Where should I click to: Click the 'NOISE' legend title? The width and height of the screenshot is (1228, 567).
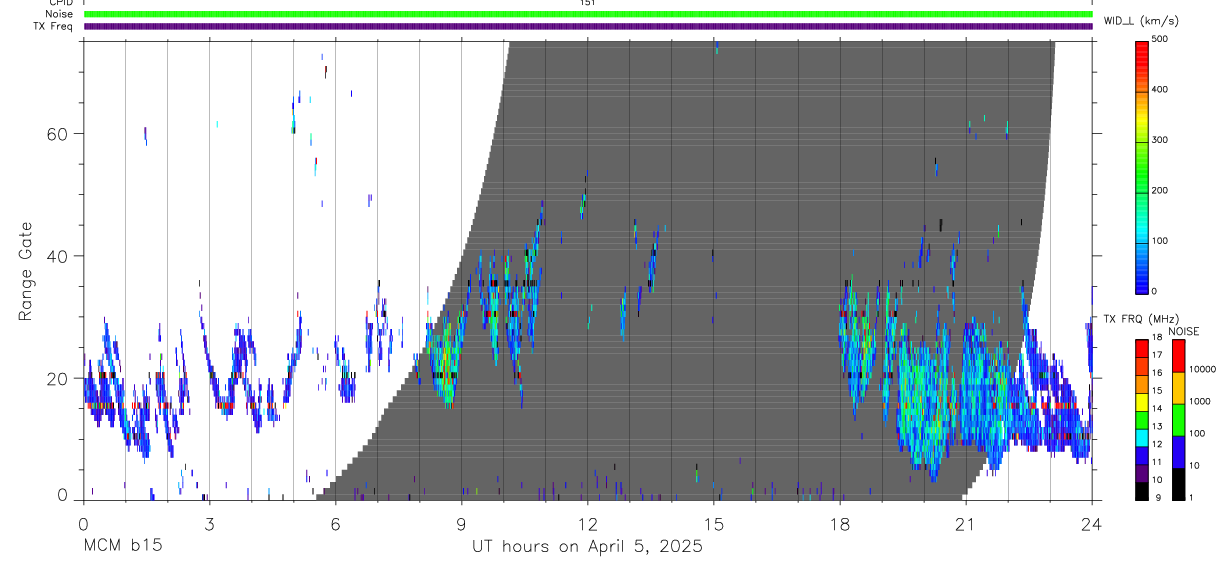point(1183,331)
